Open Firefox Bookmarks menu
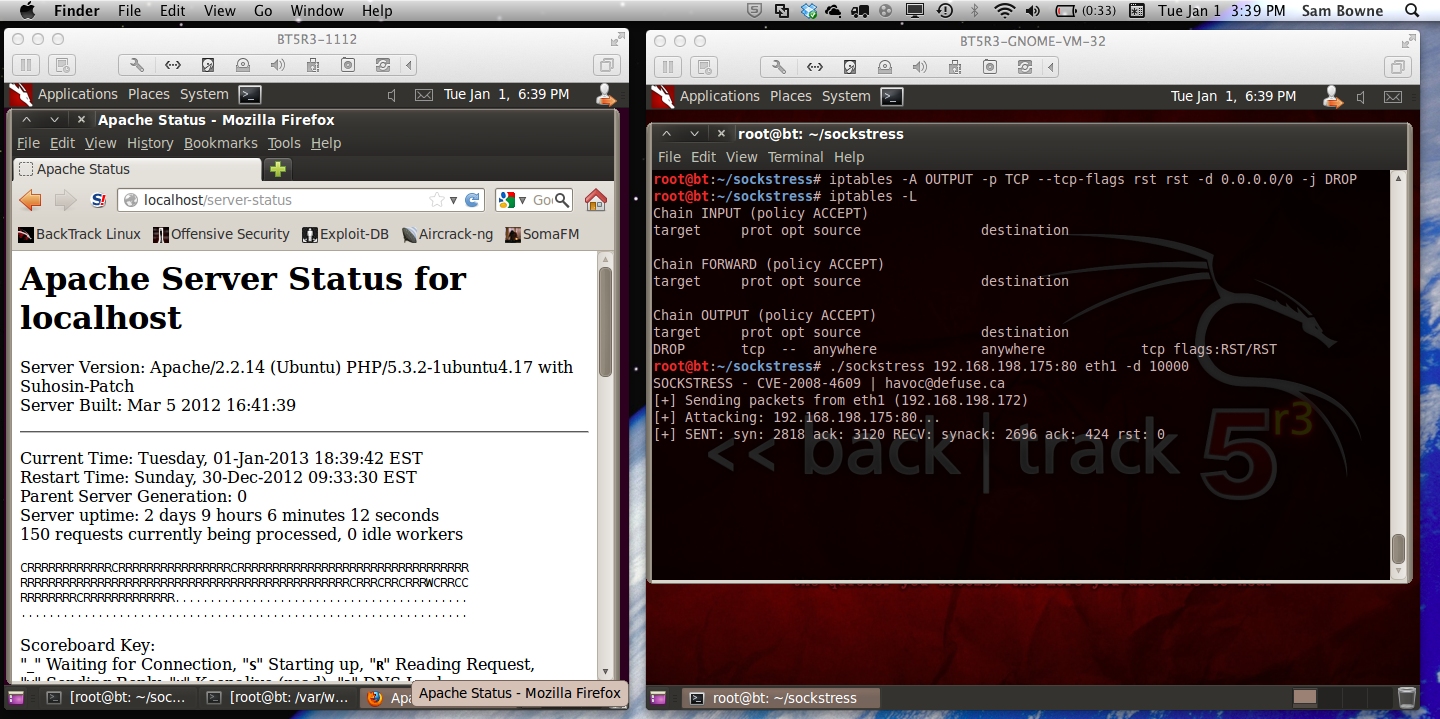 click(x=221, y=143)
